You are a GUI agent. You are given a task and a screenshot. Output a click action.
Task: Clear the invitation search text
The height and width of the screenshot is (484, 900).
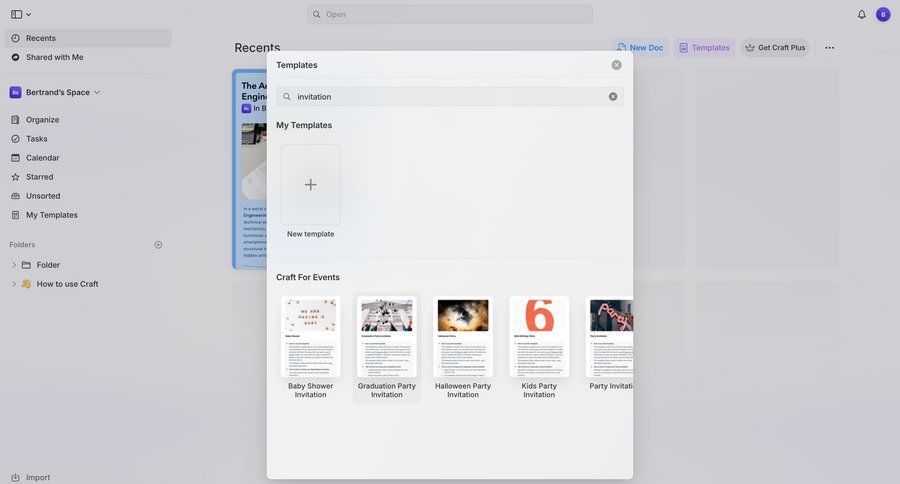[x=613, y=96]
